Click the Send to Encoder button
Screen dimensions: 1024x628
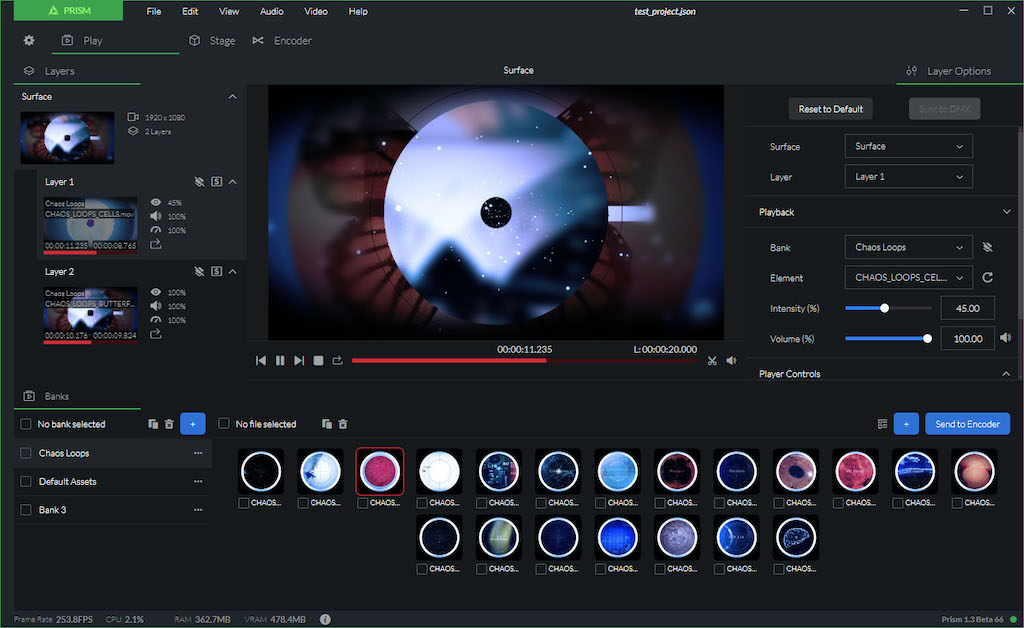[967, 424]
